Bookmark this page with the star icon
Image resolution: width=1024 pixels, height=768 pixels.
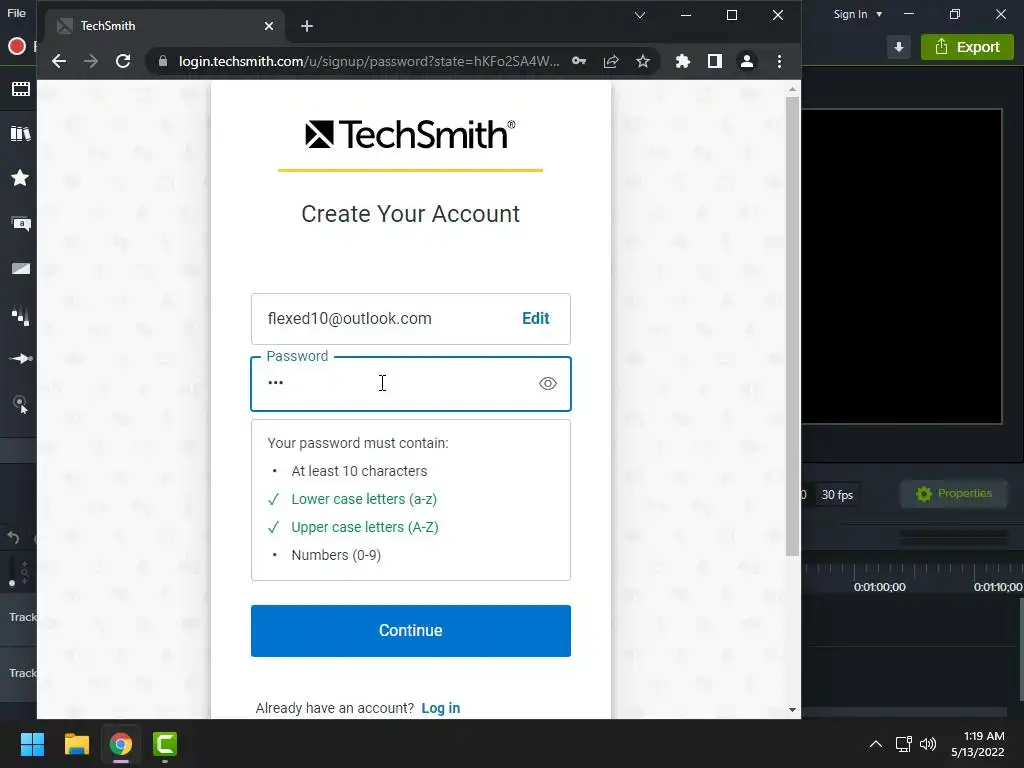tap(643, 61)
